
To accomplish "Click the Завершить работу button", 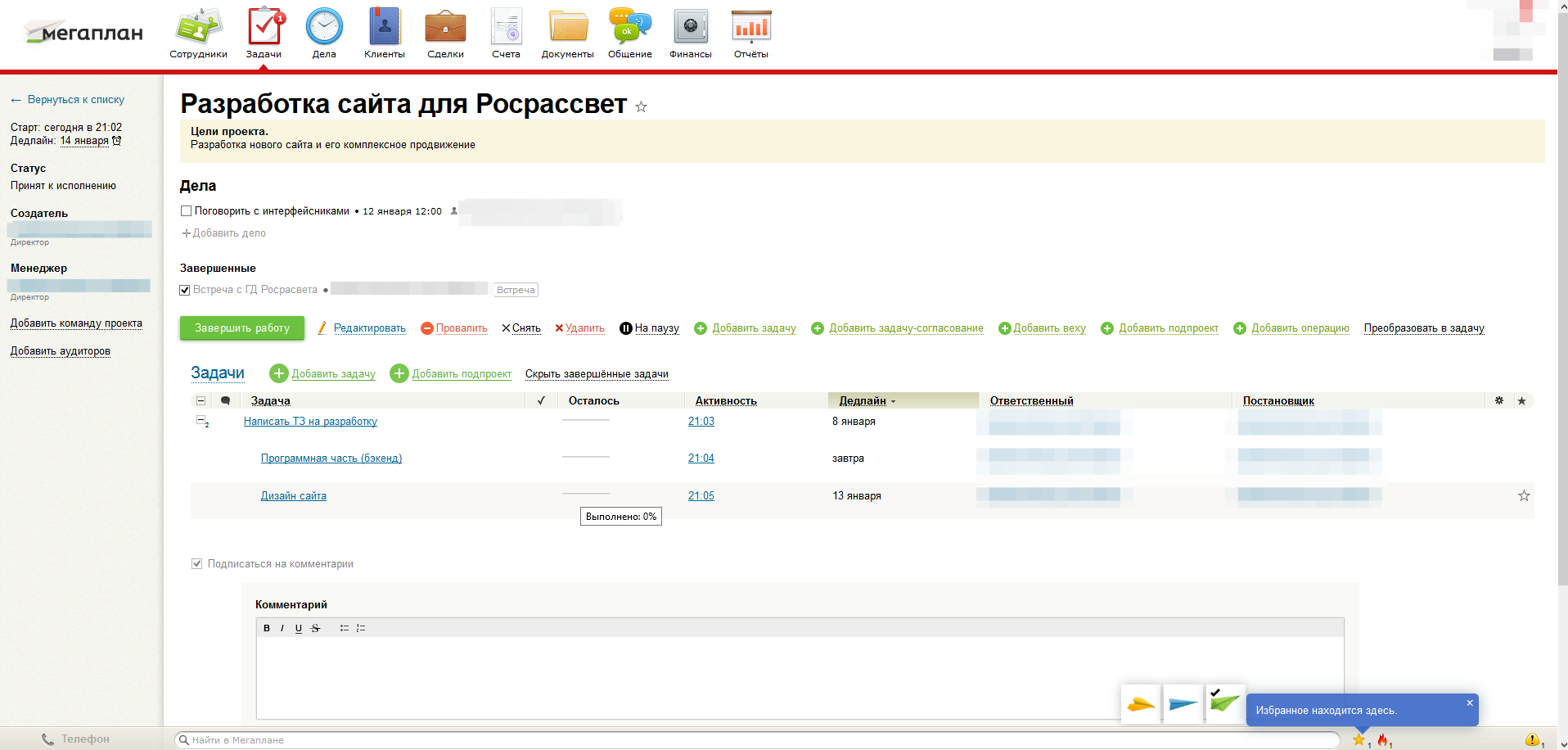I will tap(242, 328).
